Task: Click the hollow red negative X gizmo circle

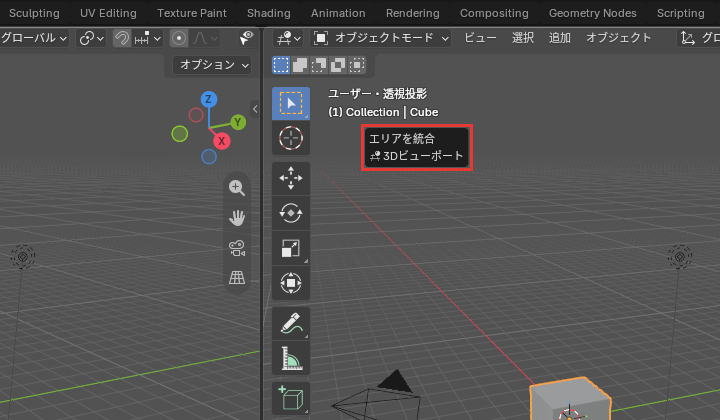Action: (196, 115)
